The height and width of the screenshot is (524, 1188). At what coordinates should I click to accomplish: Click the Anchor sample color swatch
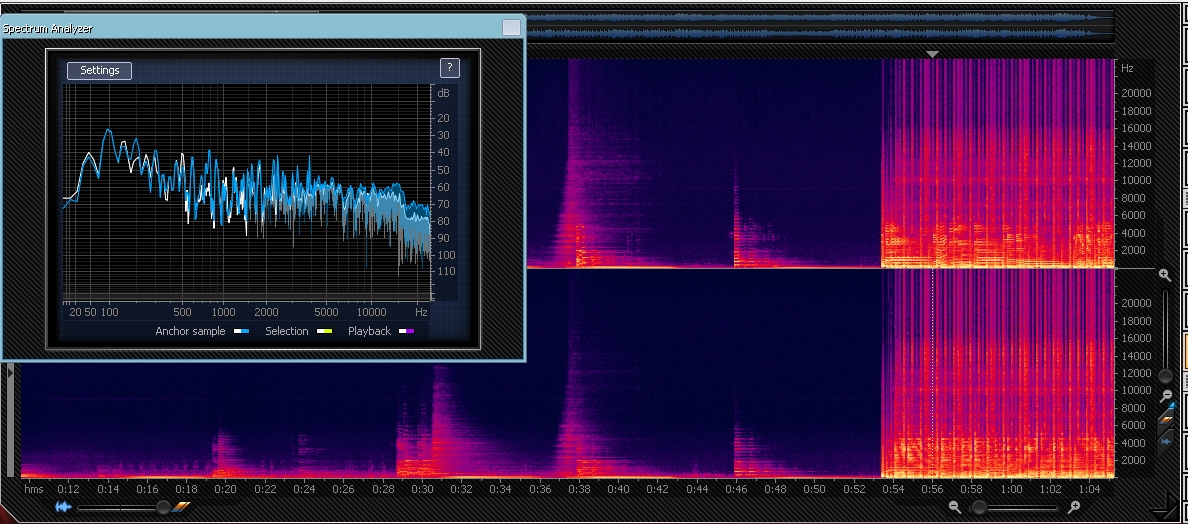pyautogui.click(x=241, y=331)
